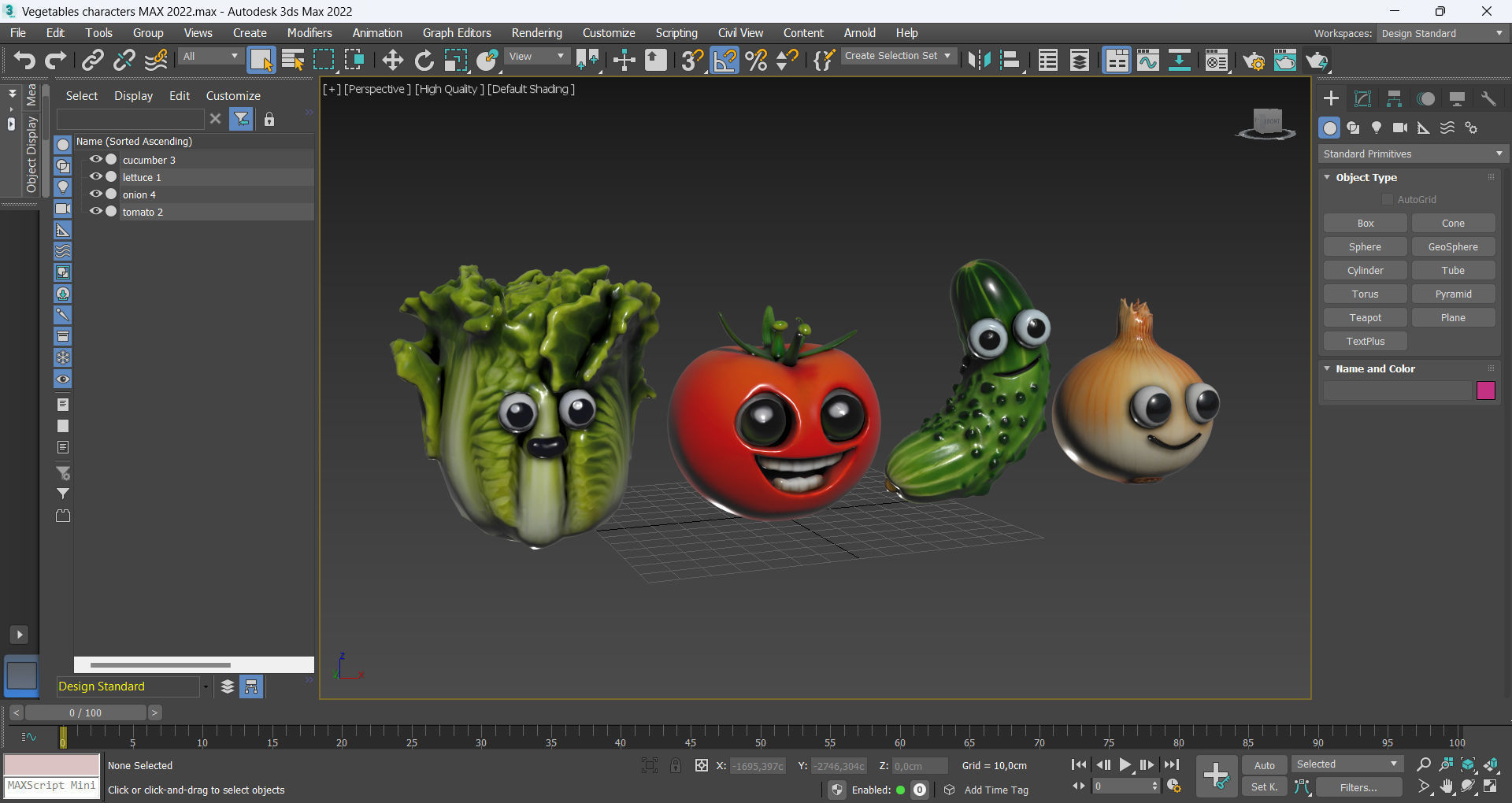Switch to the Hierarchy panel tab

coord(1394,98)
